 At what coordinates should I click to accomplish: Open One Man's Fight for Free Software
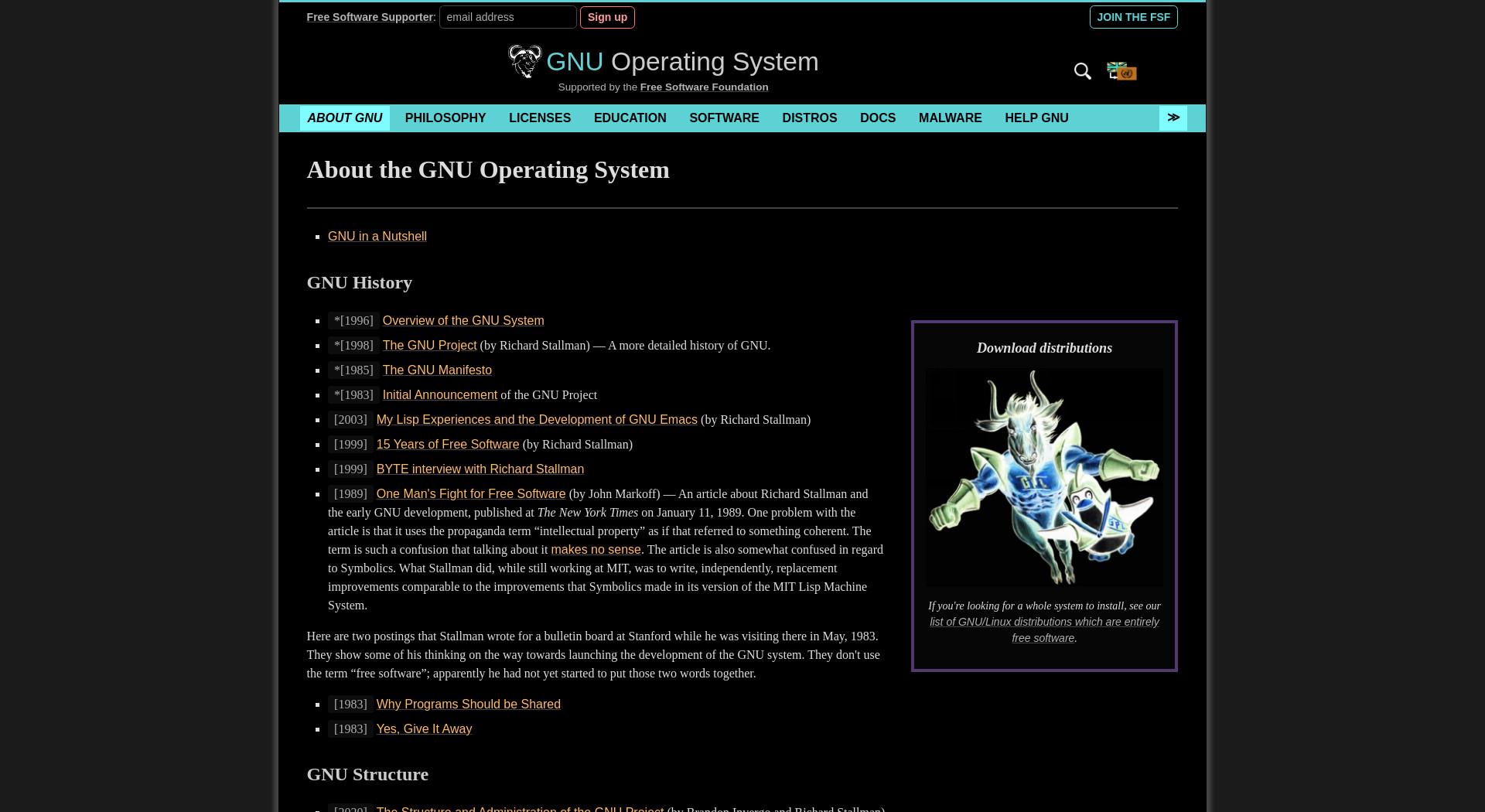coord(470,494)
